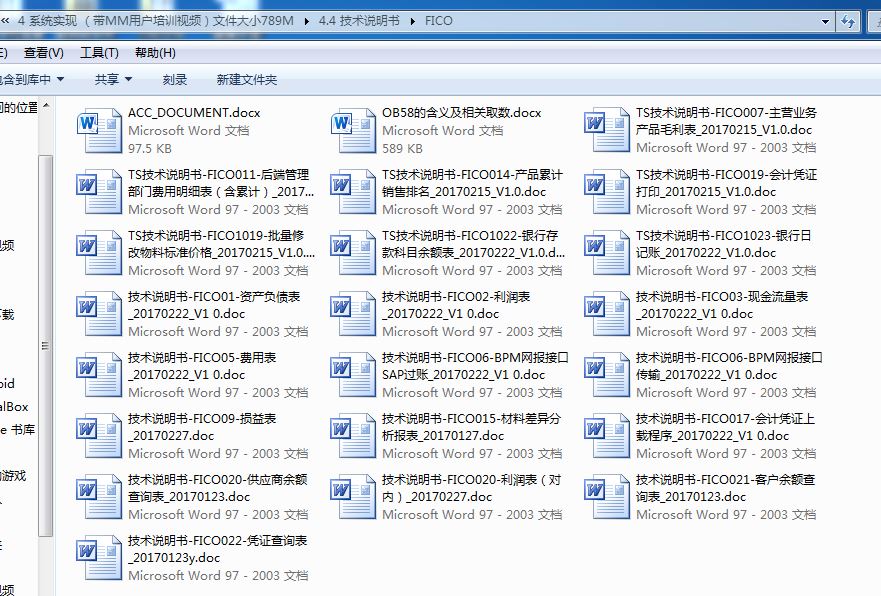
Task: Select file name ACC_DOCUMENT.docx text
Action: coord(194,113)
